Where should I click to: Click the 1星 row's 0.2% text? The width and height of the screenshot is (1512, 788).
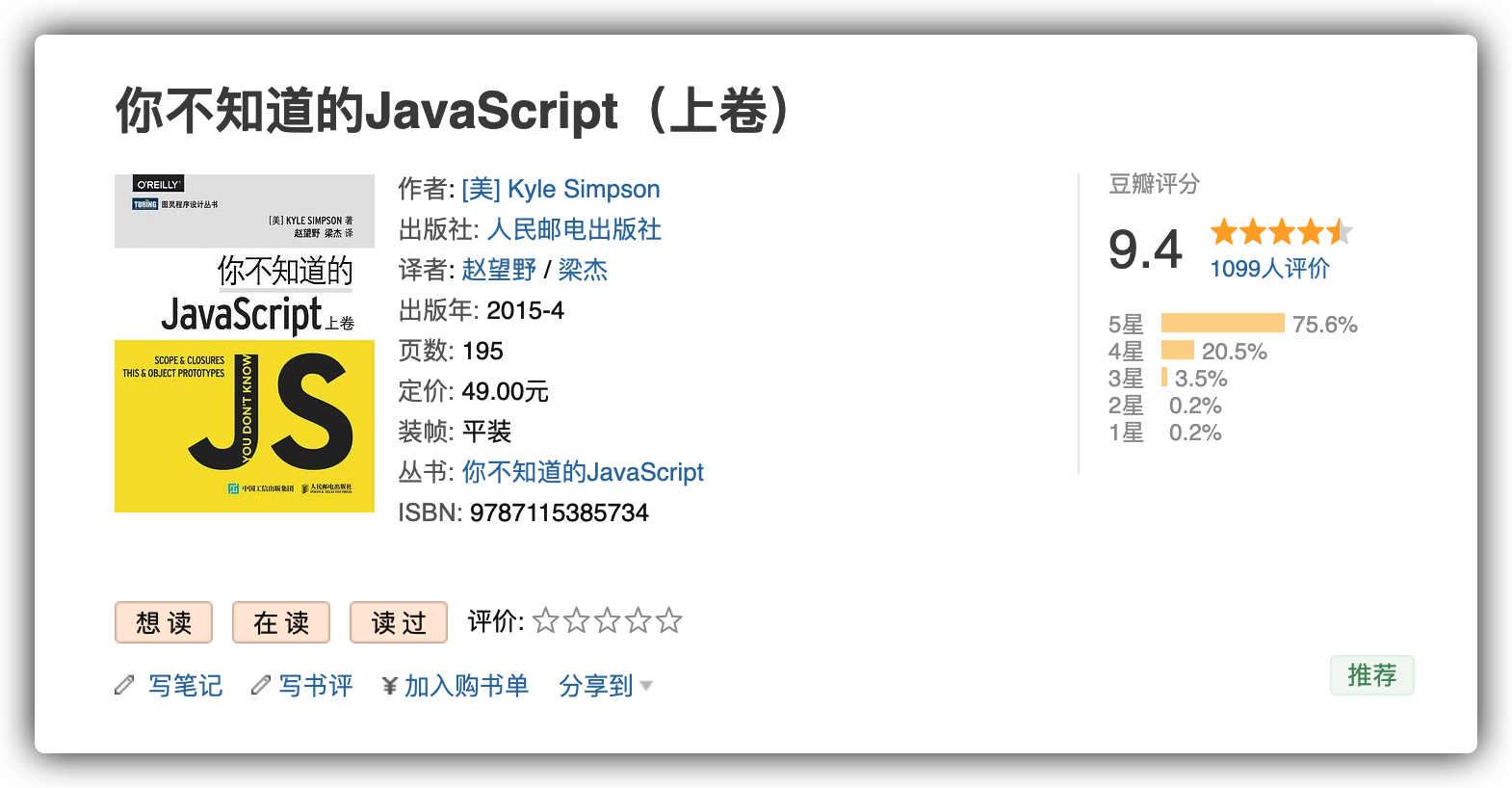[x=1195, y=433]
